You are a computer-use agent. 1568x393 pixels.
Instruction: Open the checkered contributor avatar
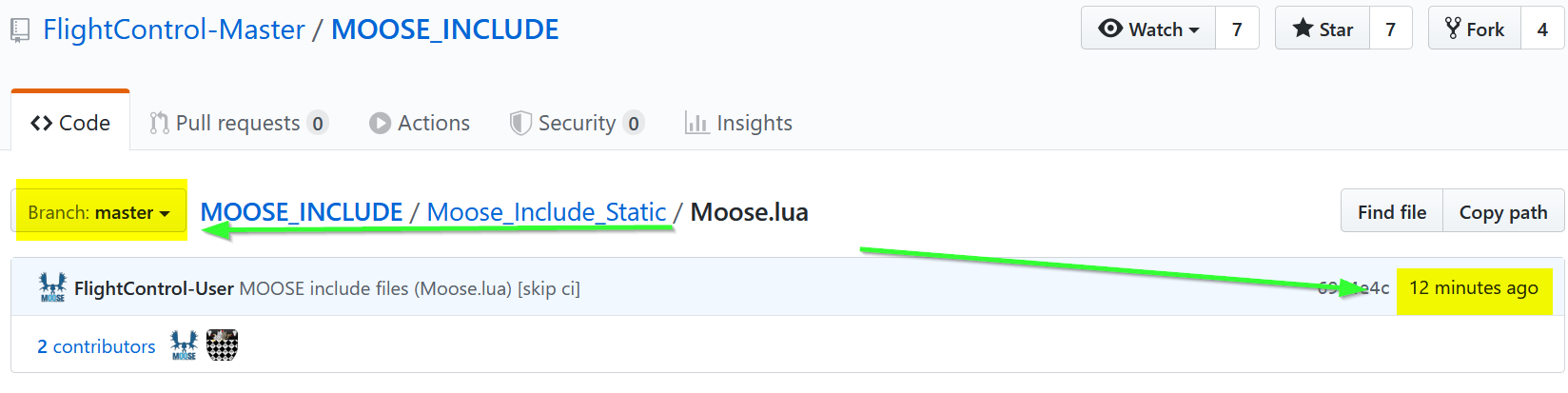click(x=222, y=345)
